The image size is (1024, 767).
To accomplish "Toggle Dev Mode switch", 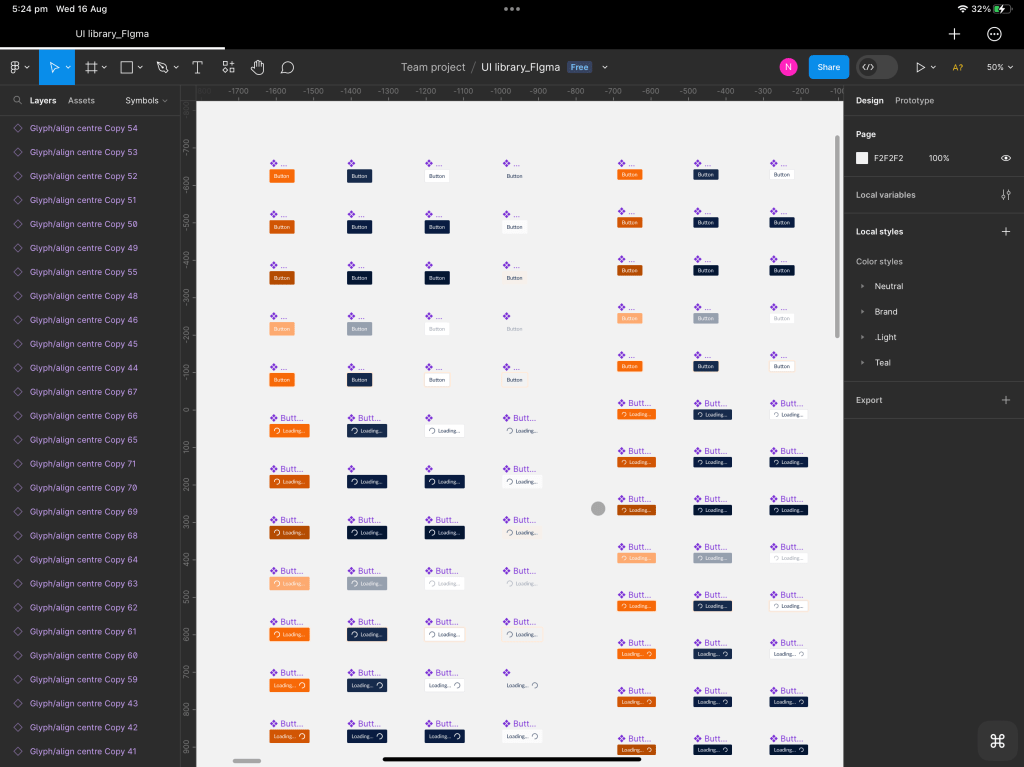I will [877, 67].
